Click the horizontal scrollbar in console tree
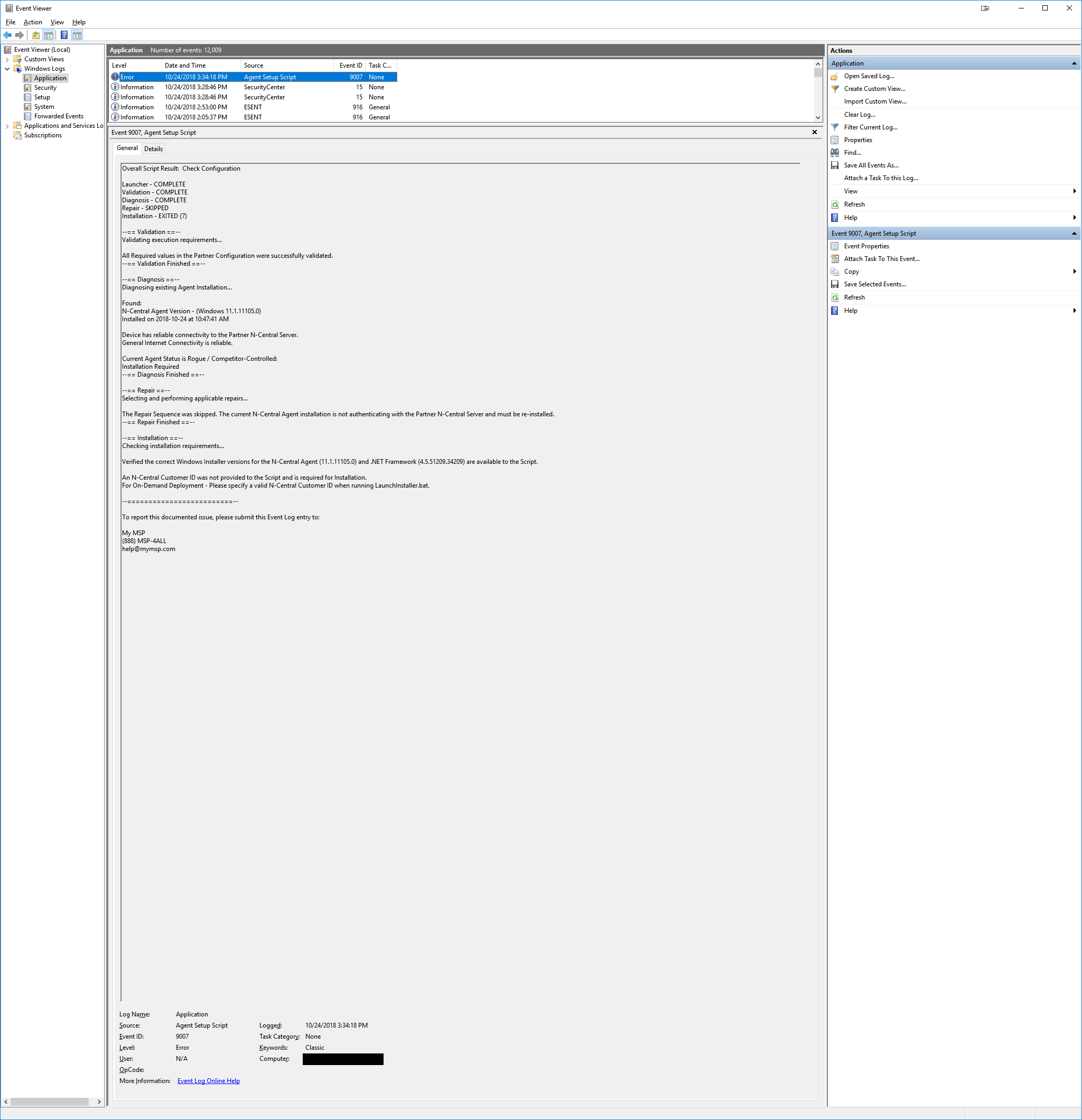 pyautogui.click(x=49, y=1101)
